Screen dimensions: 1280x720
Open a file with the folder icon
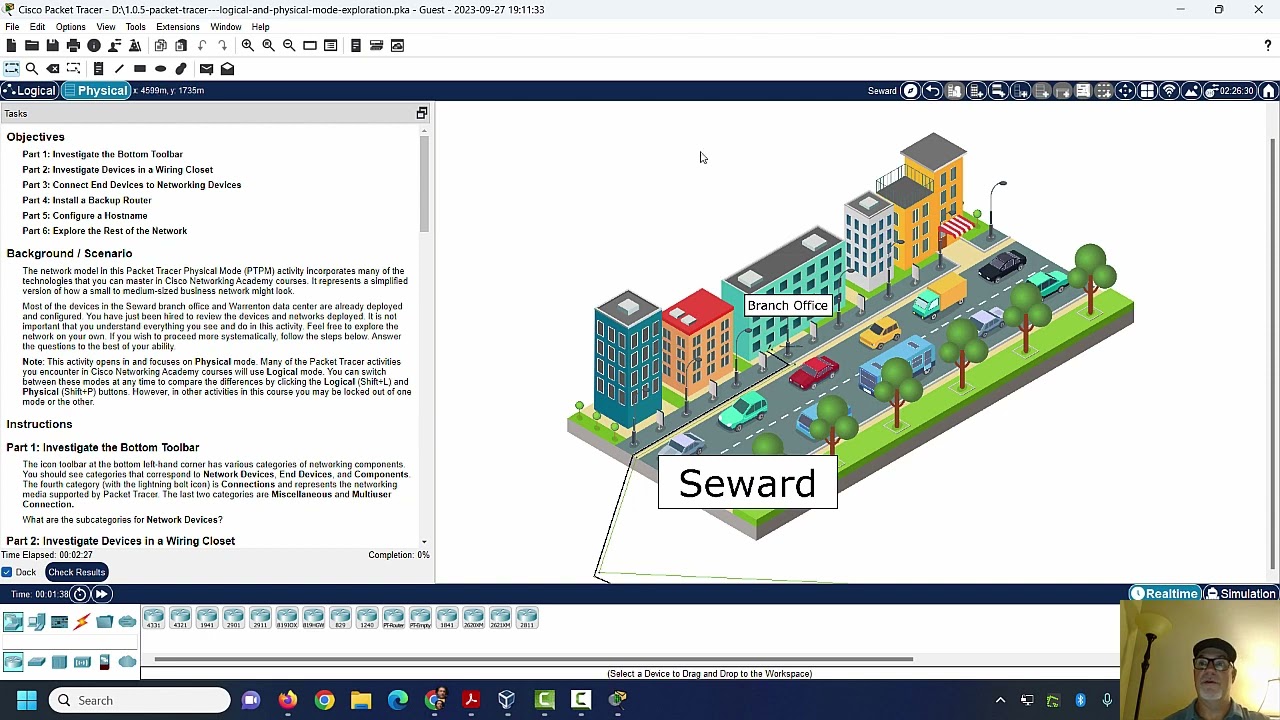tap(32, 46)
